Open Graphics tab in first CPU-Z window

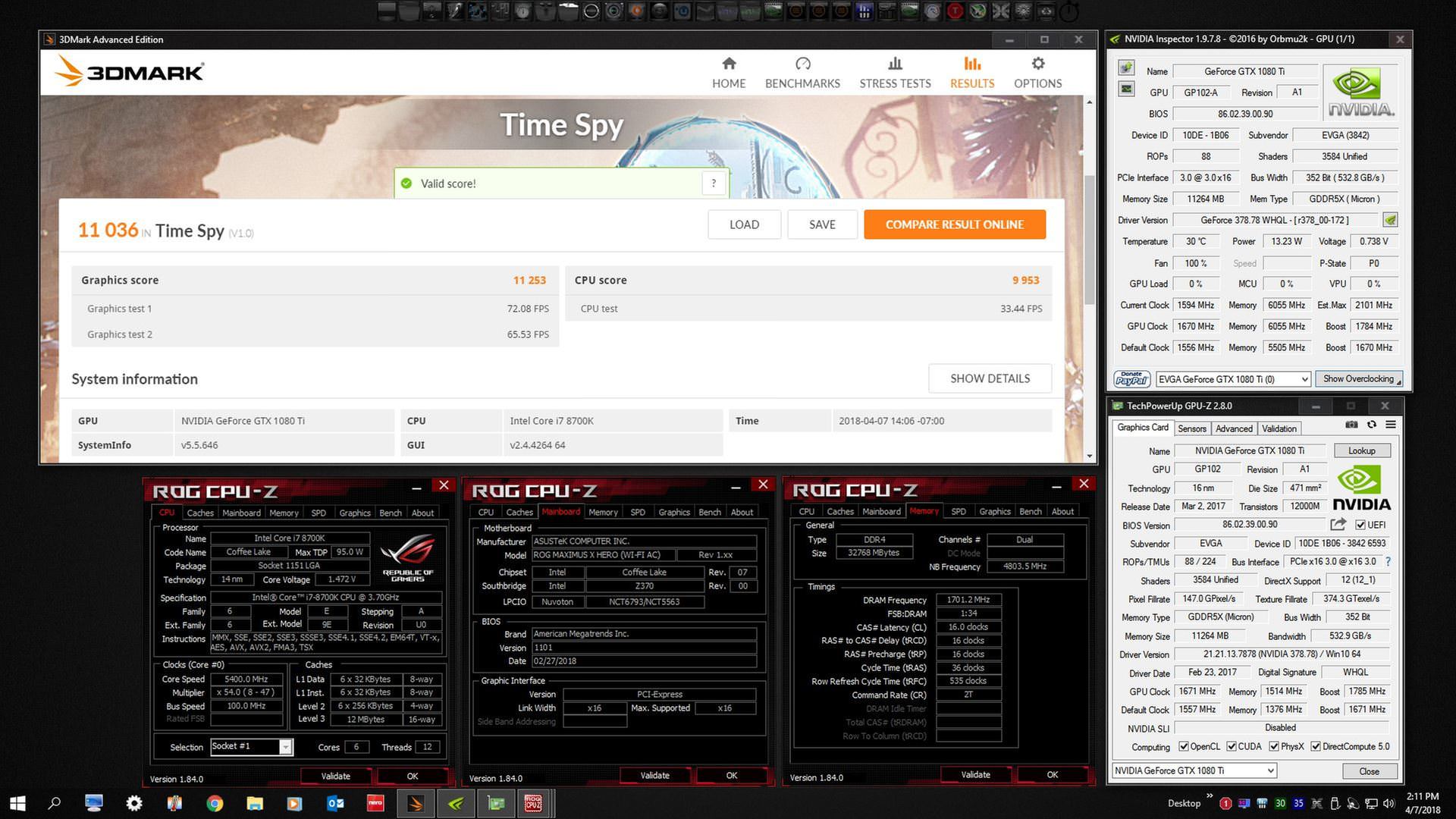point(355,513)
